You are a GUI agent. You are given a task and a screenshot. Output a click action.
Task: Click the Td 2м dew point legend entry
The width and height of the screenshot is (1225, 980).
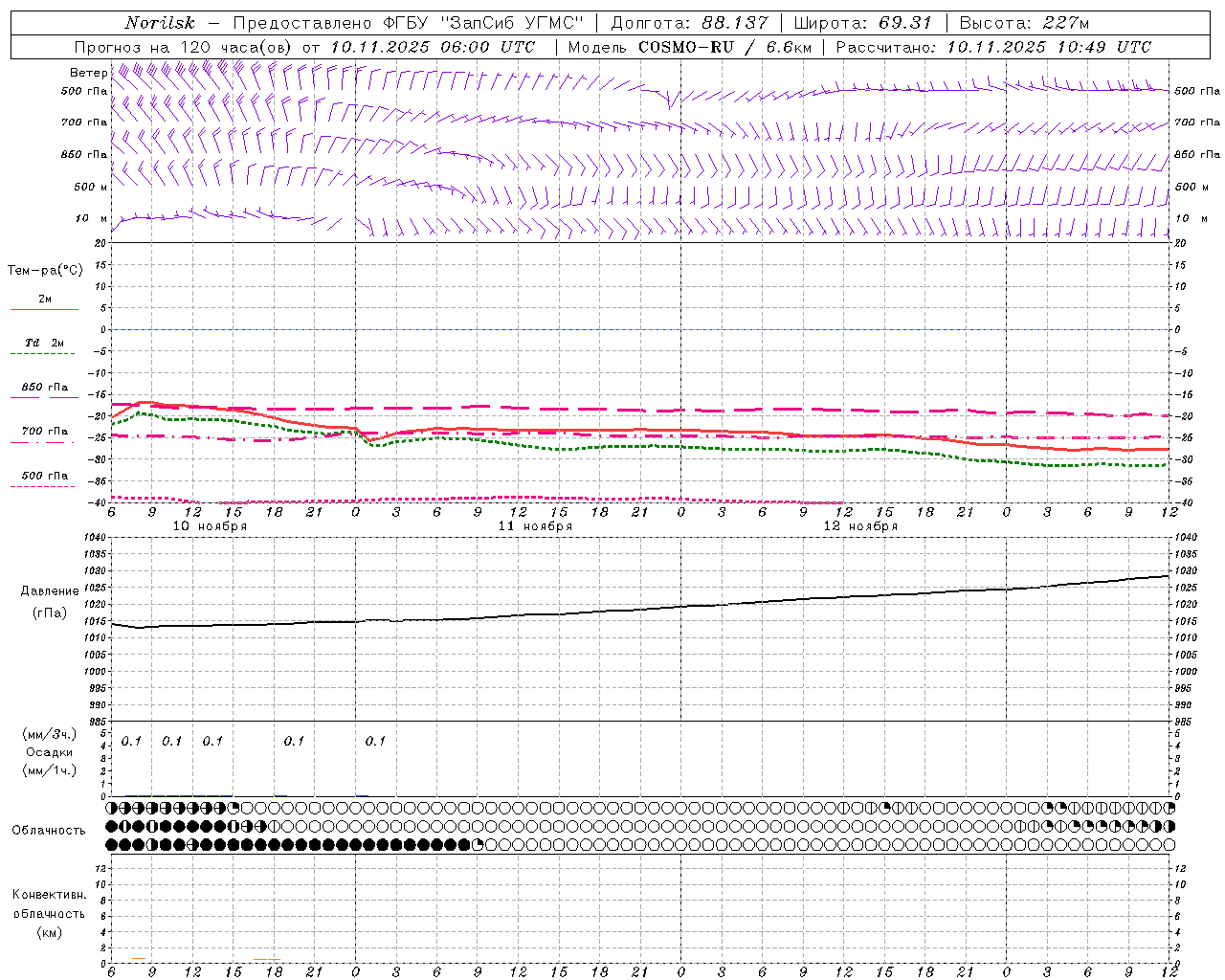tap(44, 343)
